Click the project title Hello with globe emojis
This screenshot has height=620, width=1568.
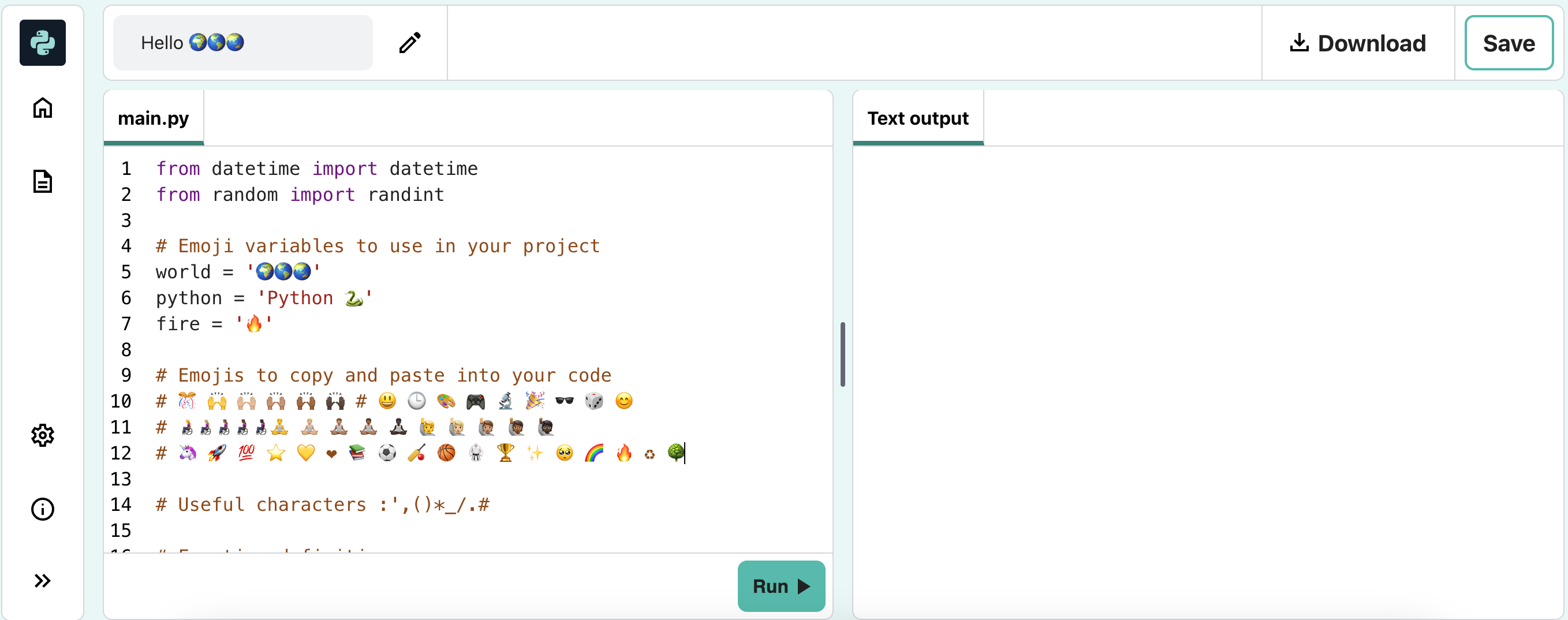pos(192,42)
